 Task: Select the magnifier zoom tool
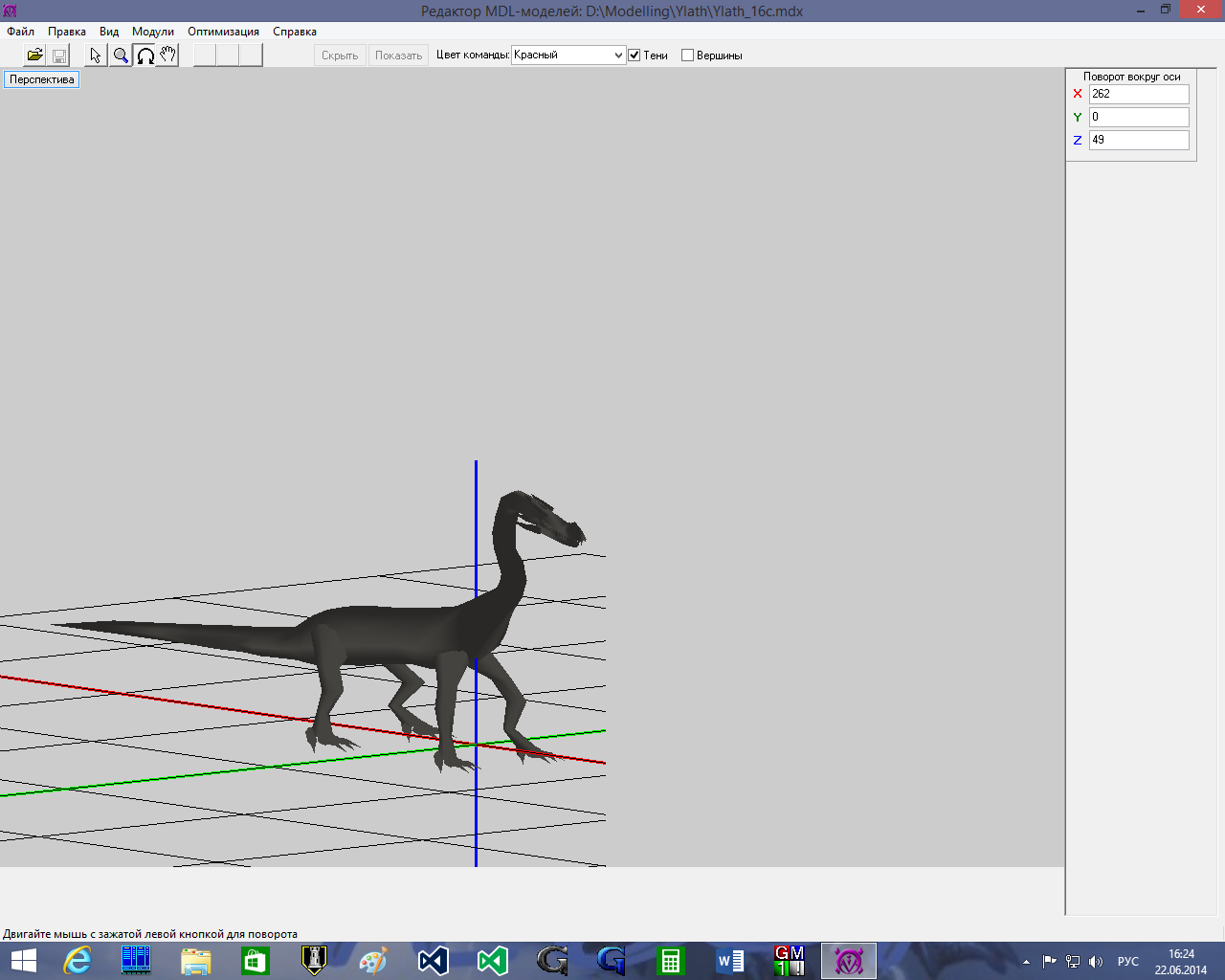(121, 56)
